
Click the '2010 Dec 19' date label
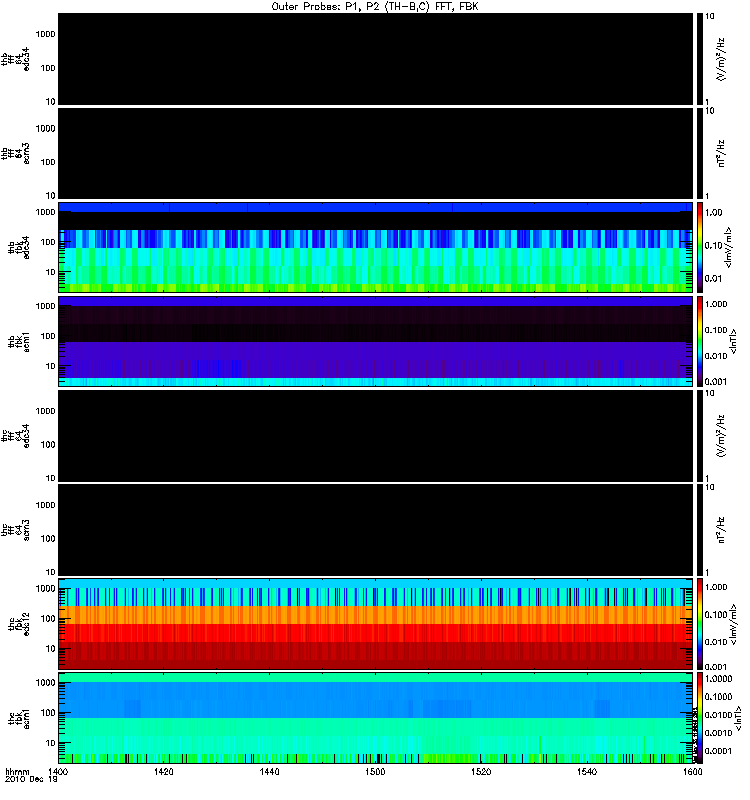(x=31, y=780)
